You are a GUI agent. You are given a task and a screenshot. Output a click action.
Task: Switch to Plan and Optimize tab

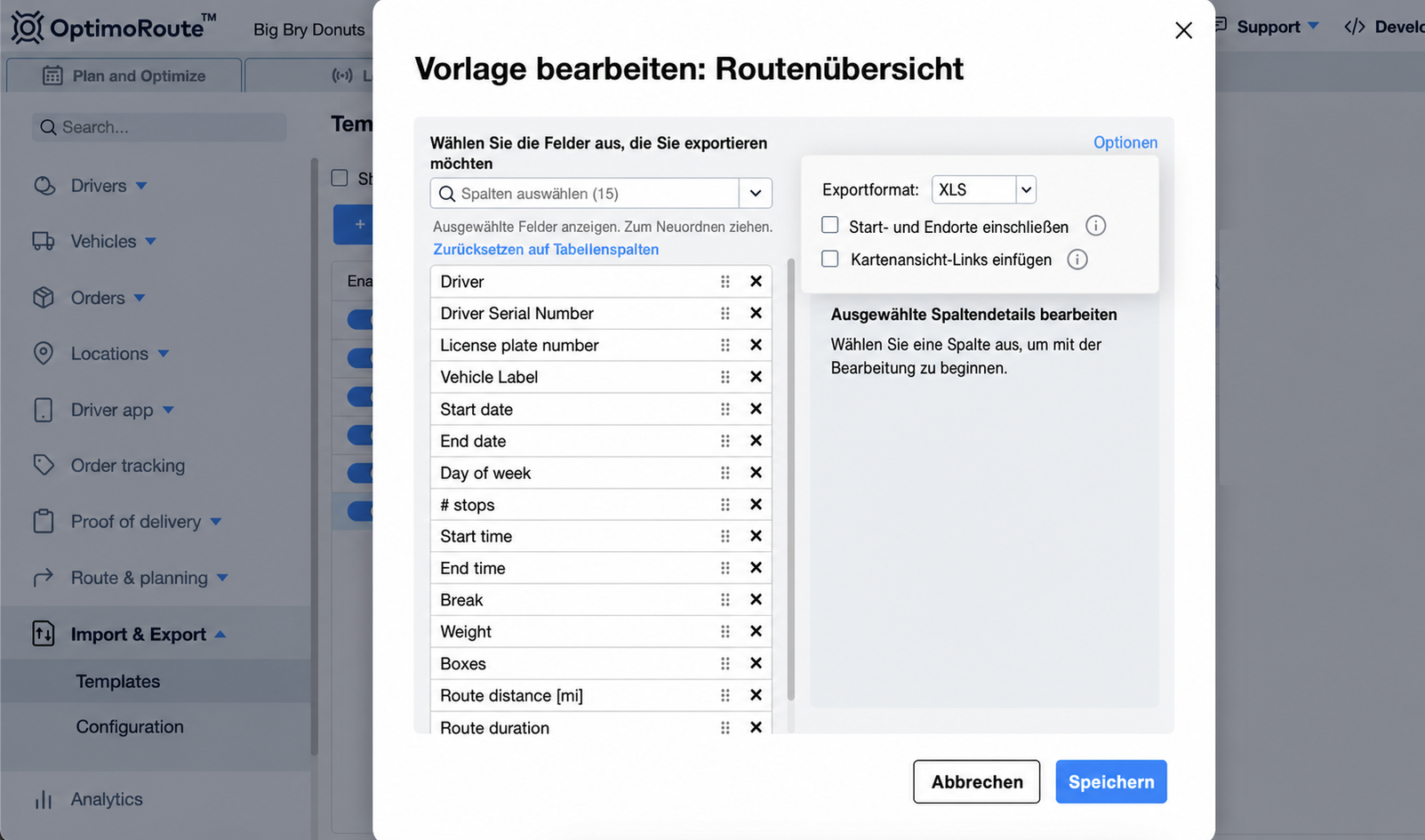[x=124, y=76]
